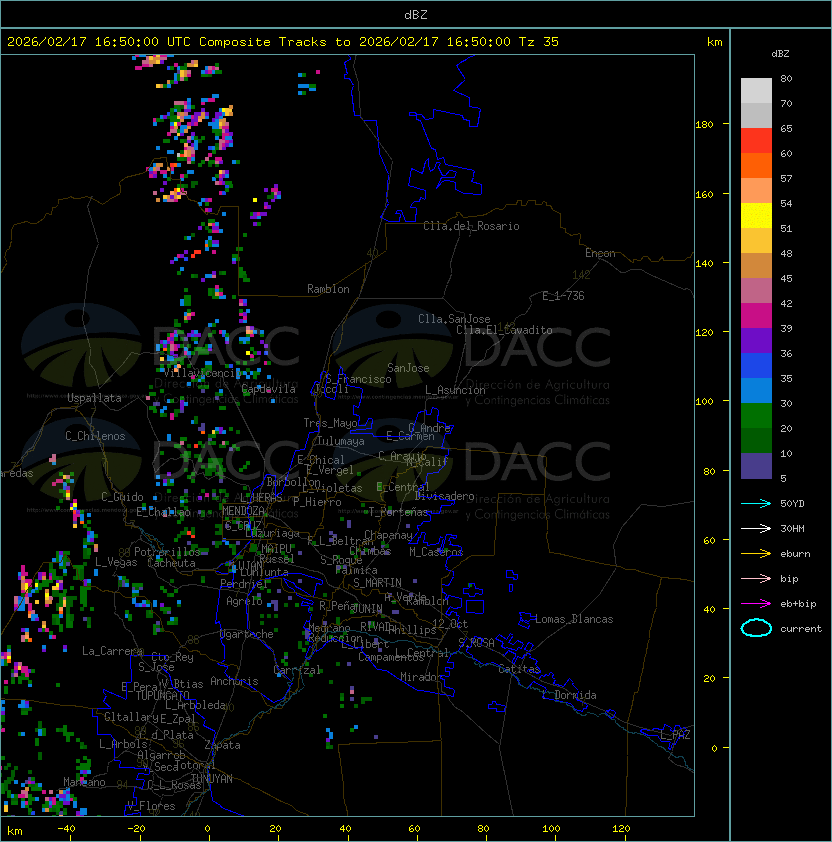Screen dimensions: 832x842
Task: Select the red 60 dBZ swatch
Action: click(x=756, y=141)
